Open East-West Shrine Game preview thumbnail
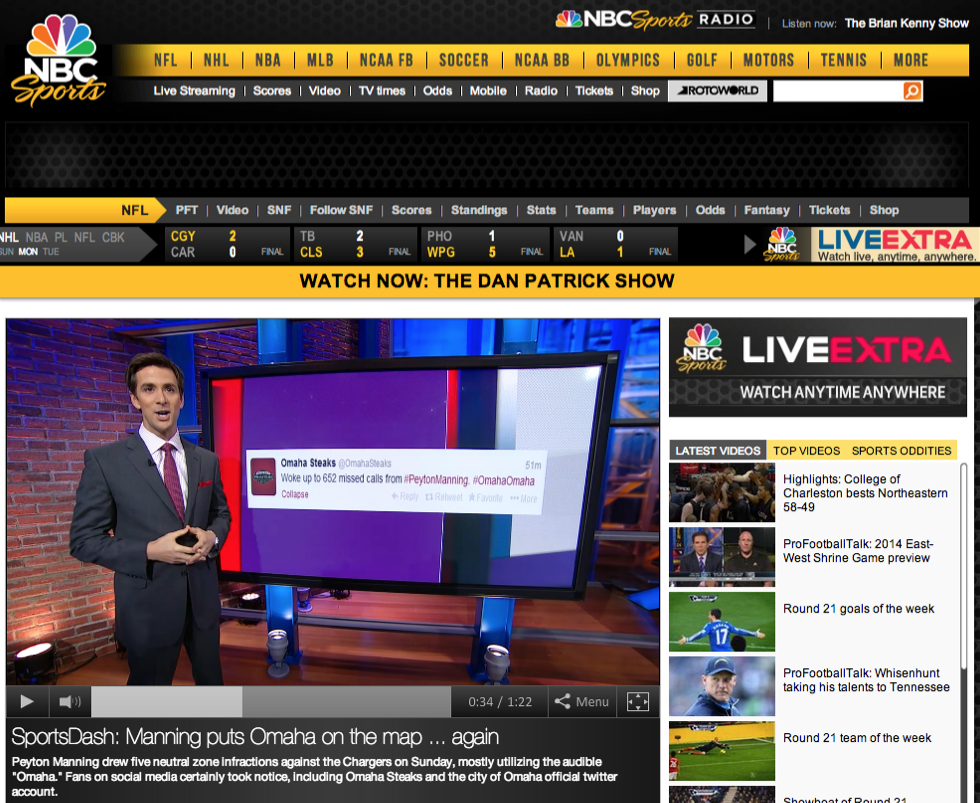 722,557
